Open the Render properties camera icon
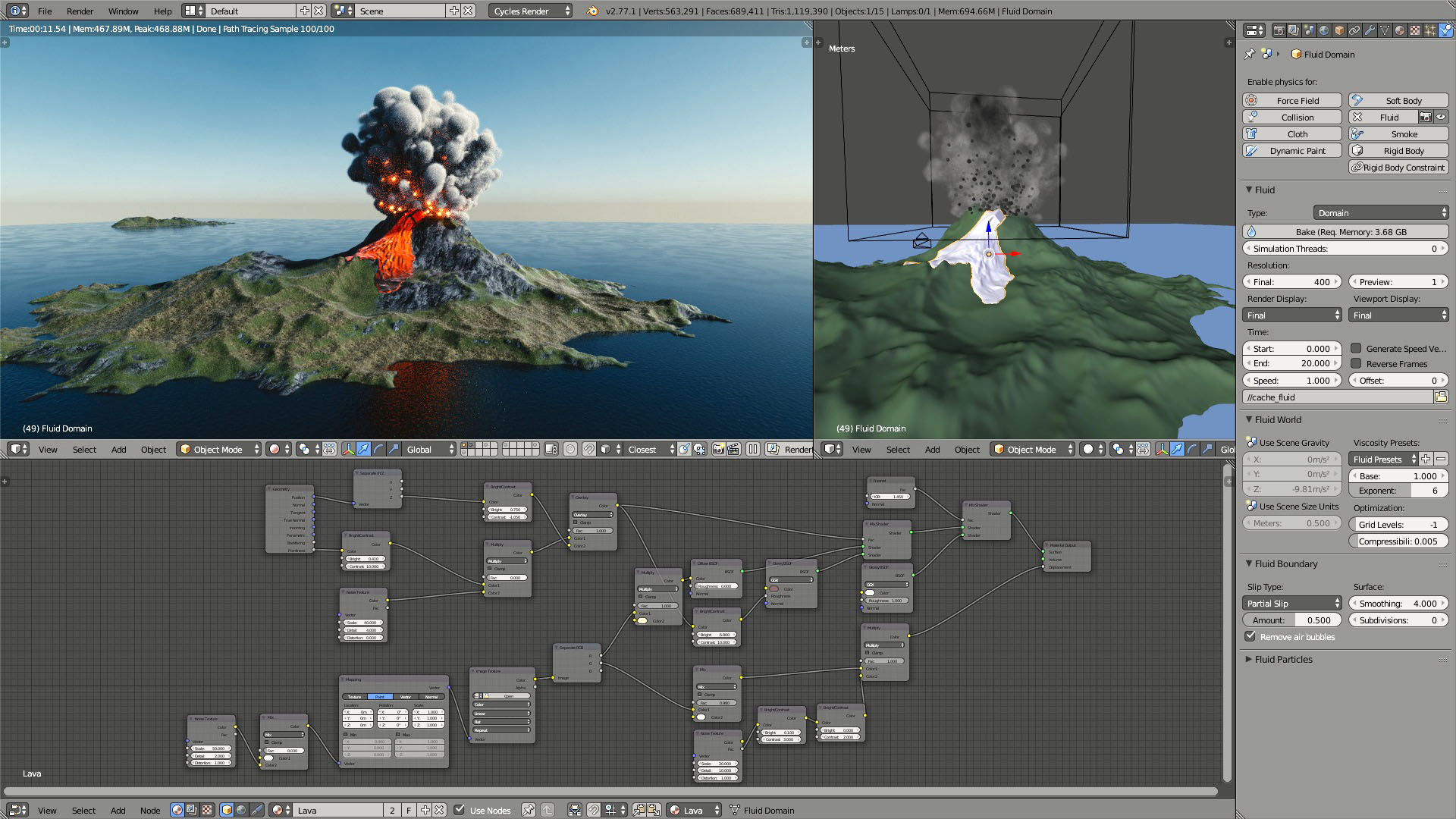 1280,30
